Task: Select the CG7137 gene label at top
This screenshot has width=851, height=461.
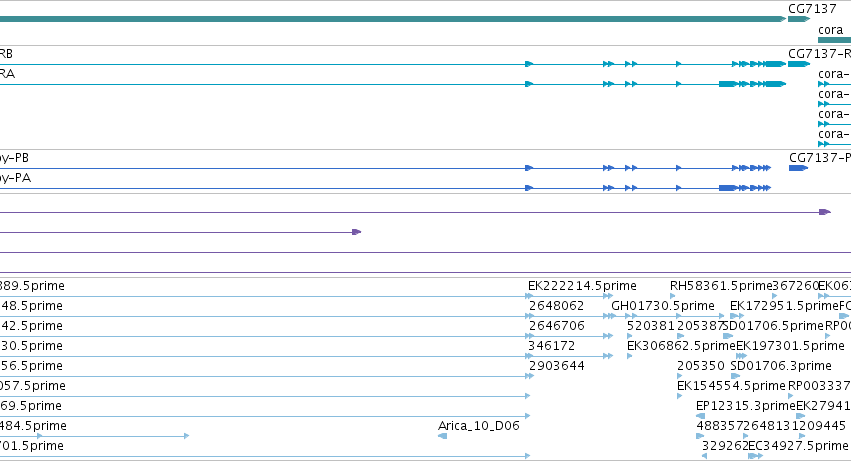Action: (812, 9)
